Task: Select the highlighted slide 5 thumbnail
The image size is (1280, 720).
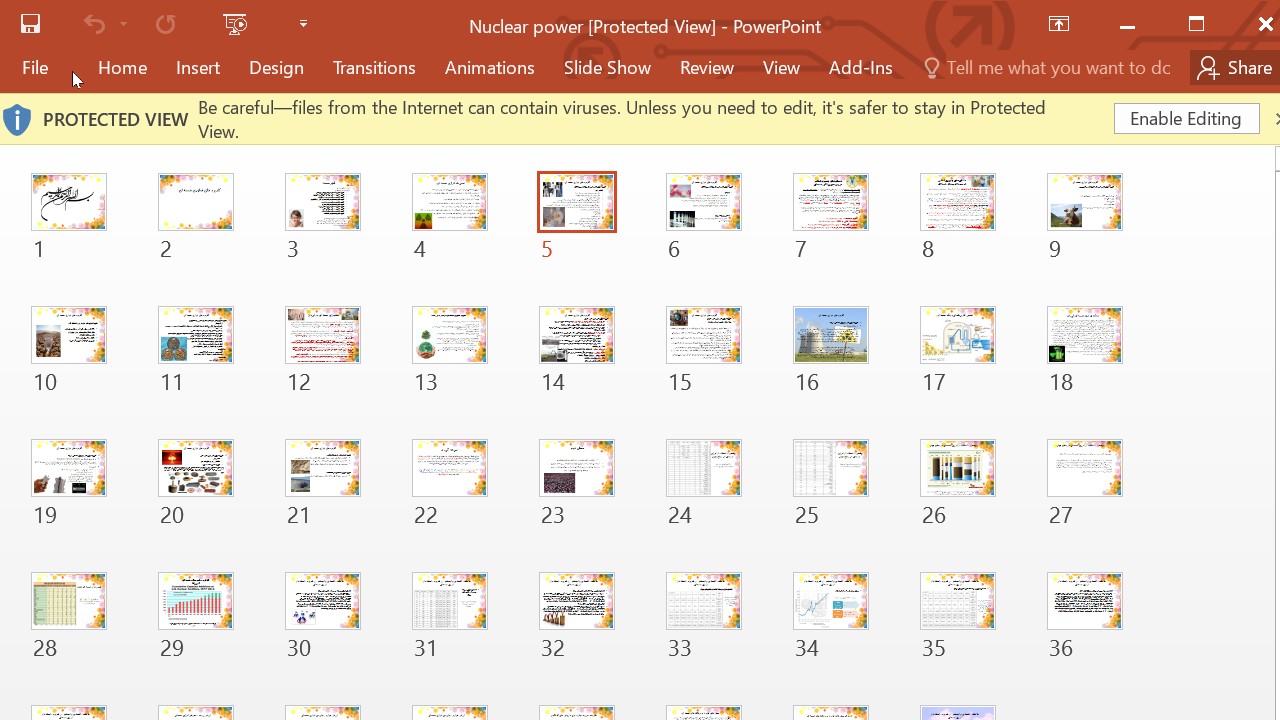Action: (577, 202)
